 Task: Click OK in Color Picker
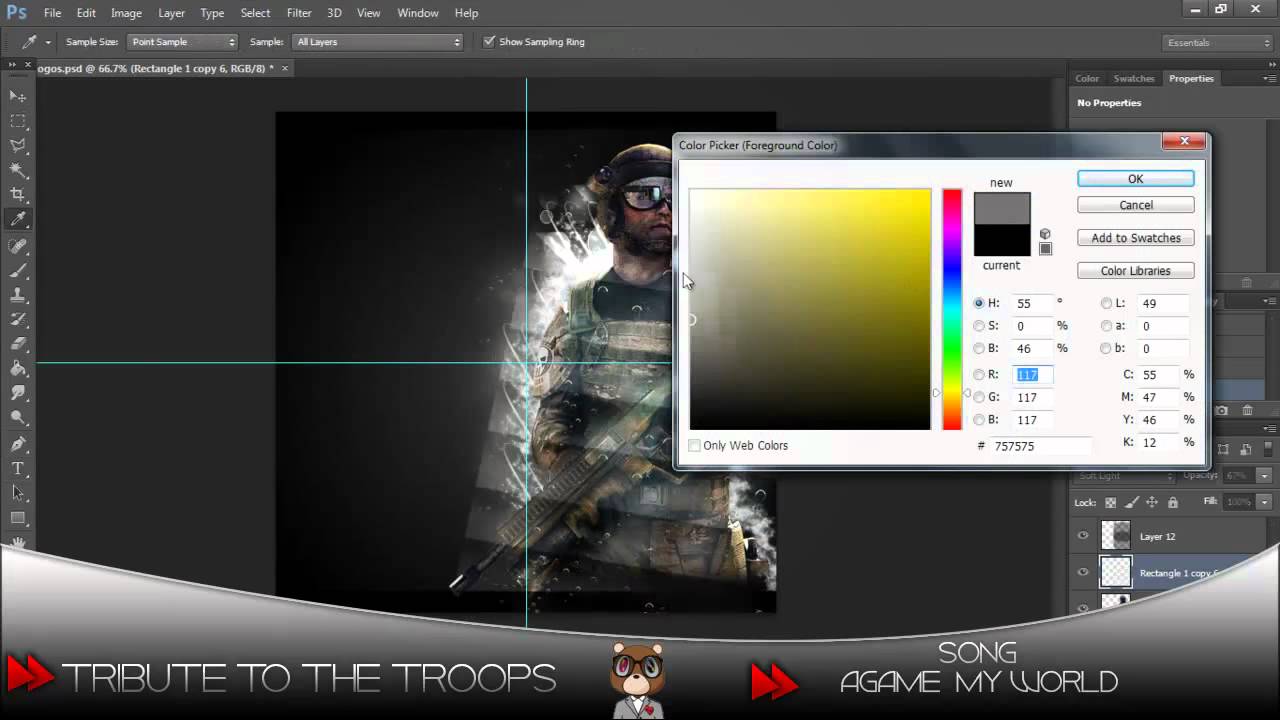tap(1135, 179)
